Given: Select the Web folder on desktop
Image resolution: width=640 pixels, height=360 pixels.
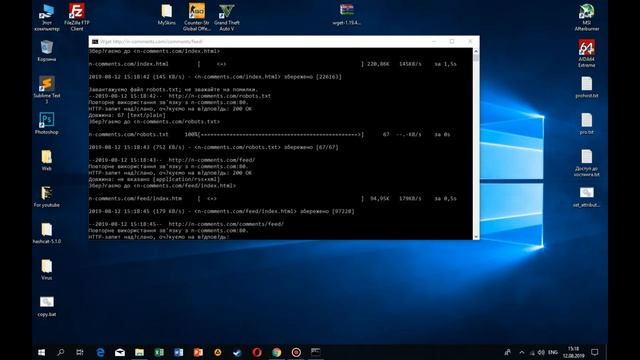Looking at the screenshot, I should point(47,160).
